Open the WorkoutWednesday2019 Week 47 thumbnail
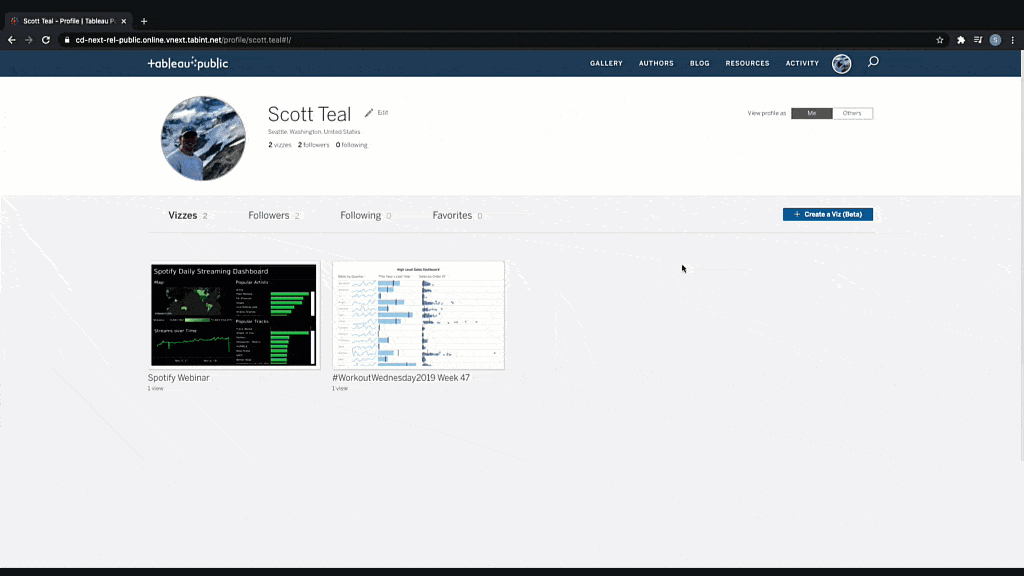Screen dimensions: 1024x576 point(418,315)
